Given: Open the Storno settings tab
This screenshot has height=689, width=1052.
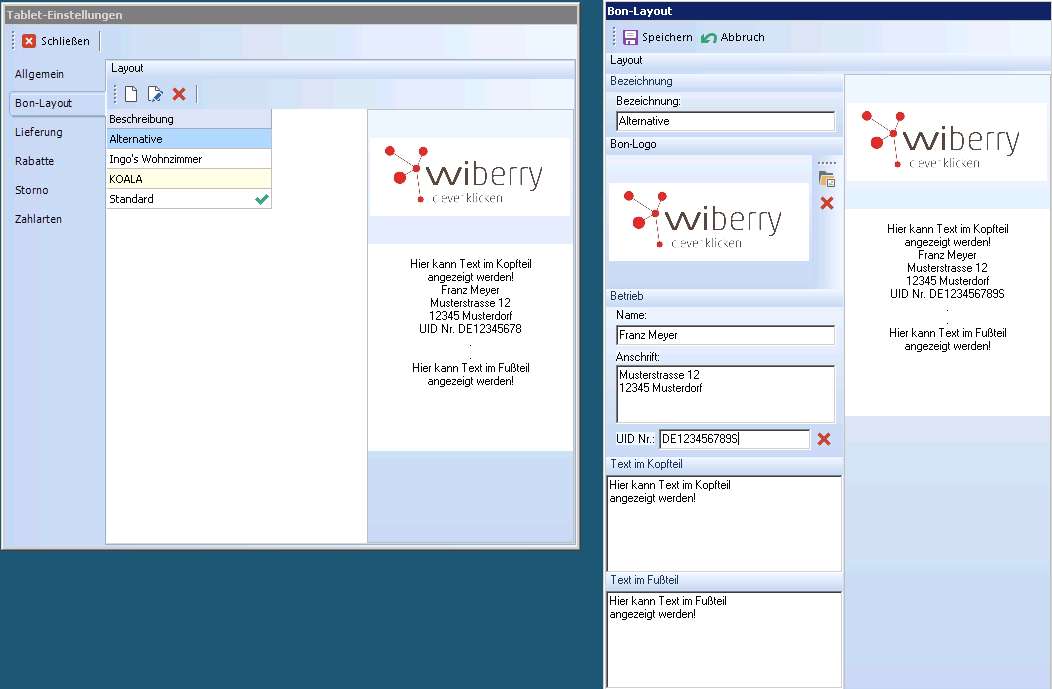Looking at the screenshot, I should [32, 190].
